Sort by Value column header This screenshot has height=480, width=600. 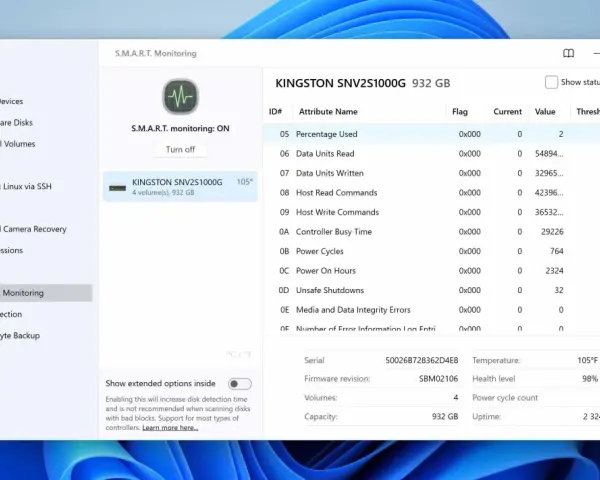coord(545,112)
